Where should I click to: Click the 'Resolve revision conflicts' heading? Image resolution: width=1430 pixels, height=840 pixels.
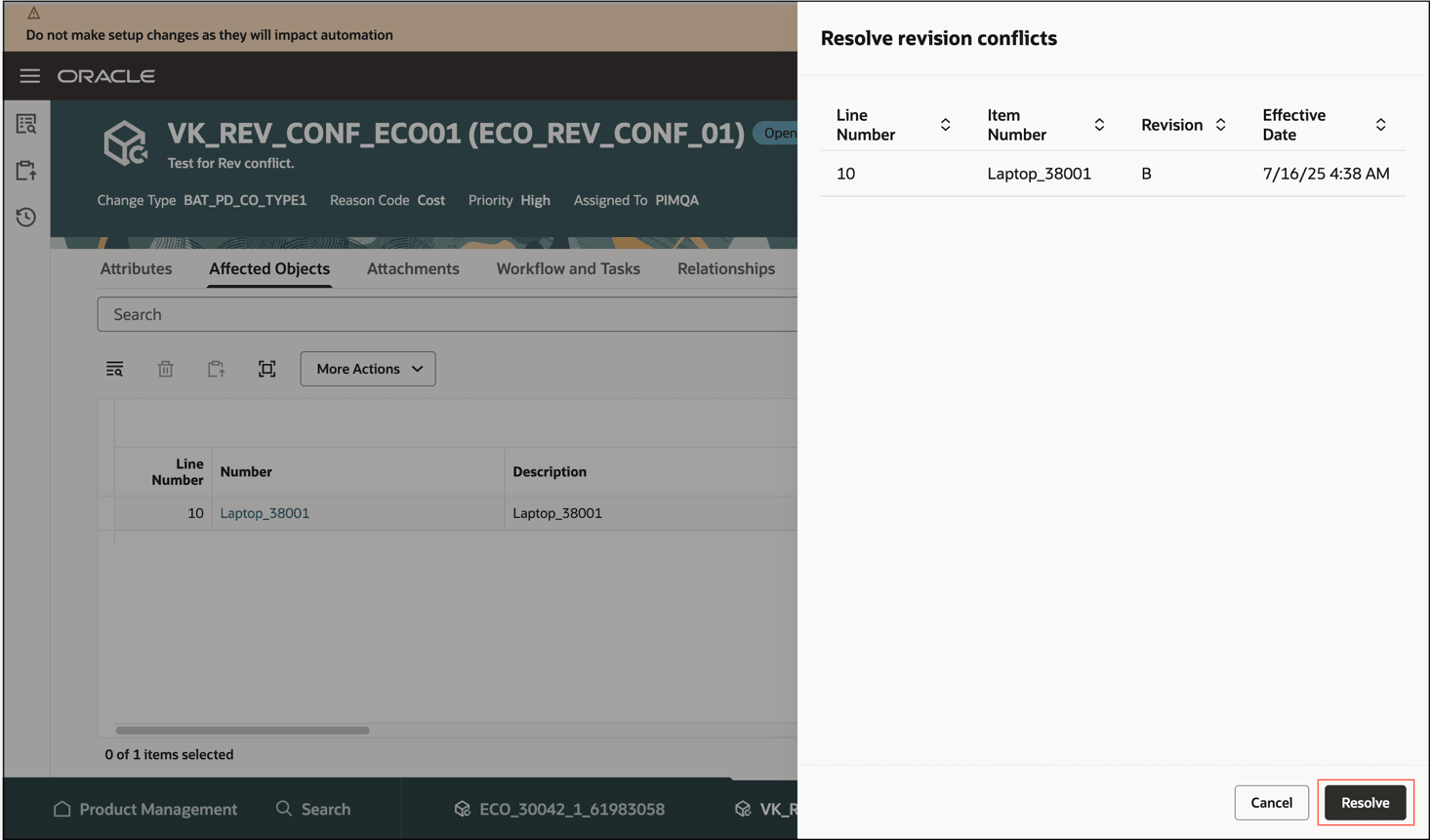click(x=939, y=38)
